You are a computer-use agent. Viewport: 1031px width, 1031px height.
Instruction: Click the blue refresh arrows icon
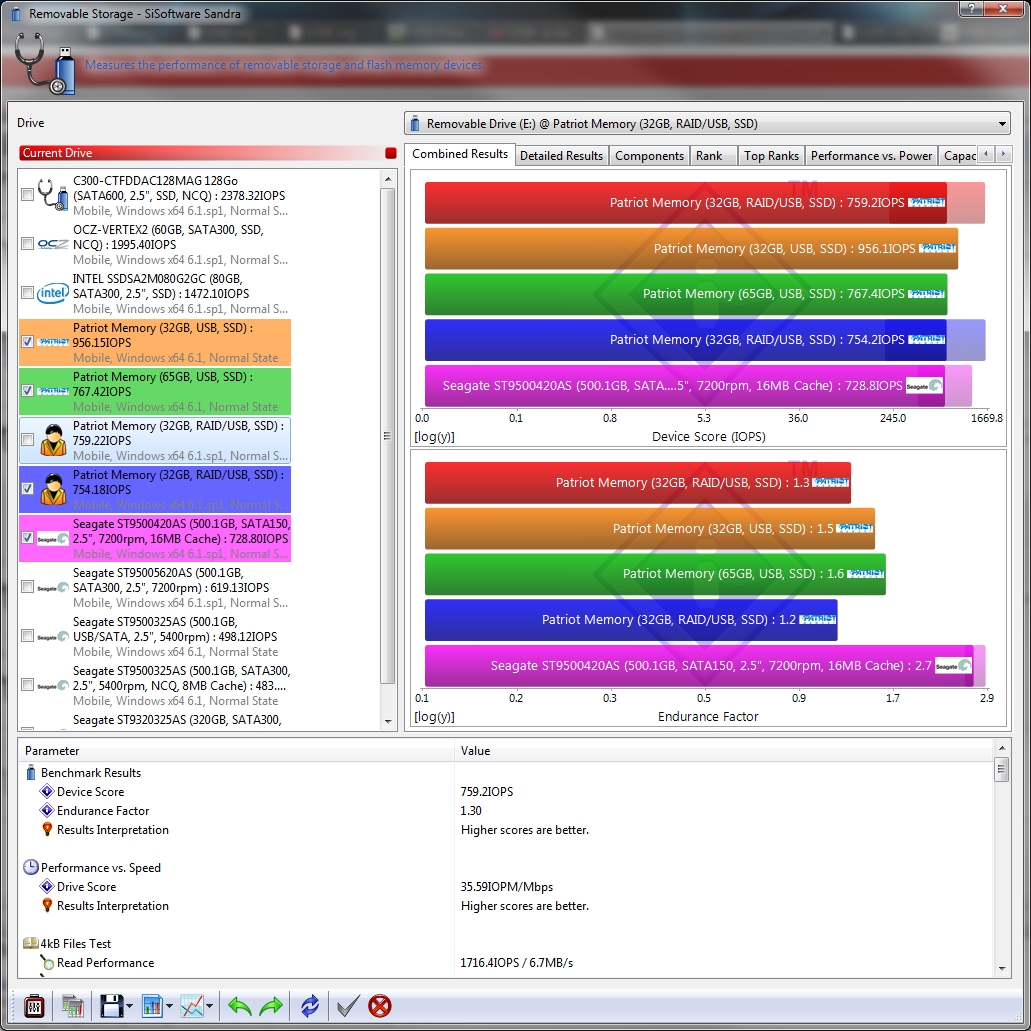tap(310, 1006)
